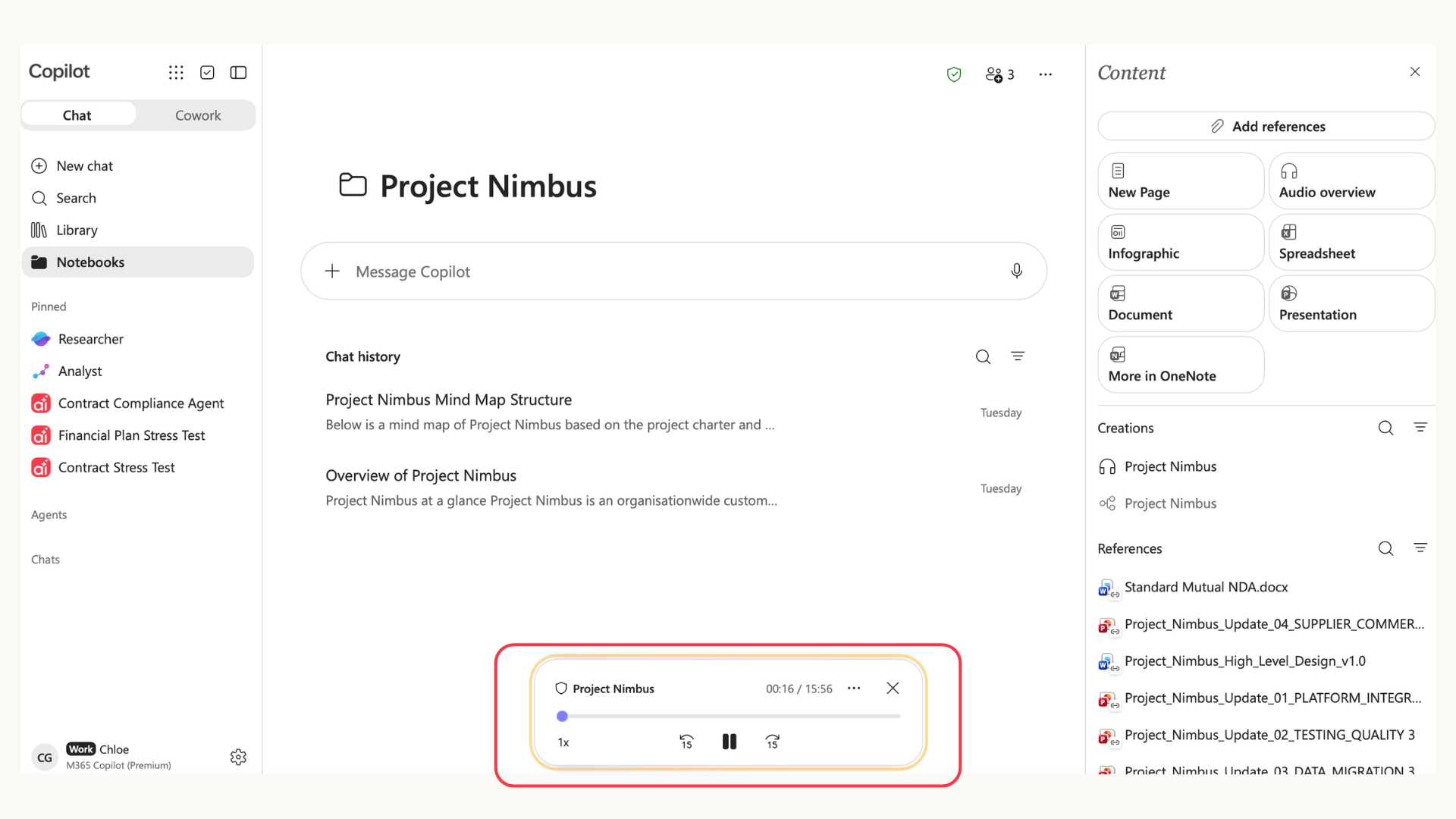Open the Project Nimbus audio creation with headphones
This screenshot has height=819, width=1456.
coord(1158,466)
